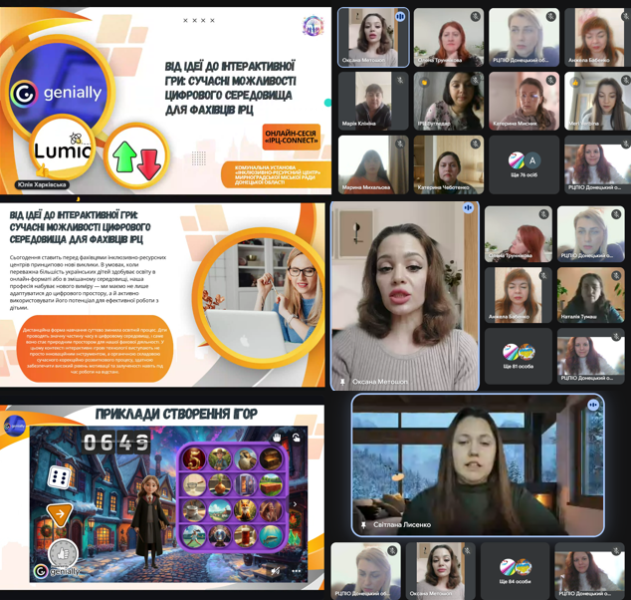Click audio indicator on Оксана Метошоп's top tile
This screenshot has width=631, height=600.
click(398, 17)
